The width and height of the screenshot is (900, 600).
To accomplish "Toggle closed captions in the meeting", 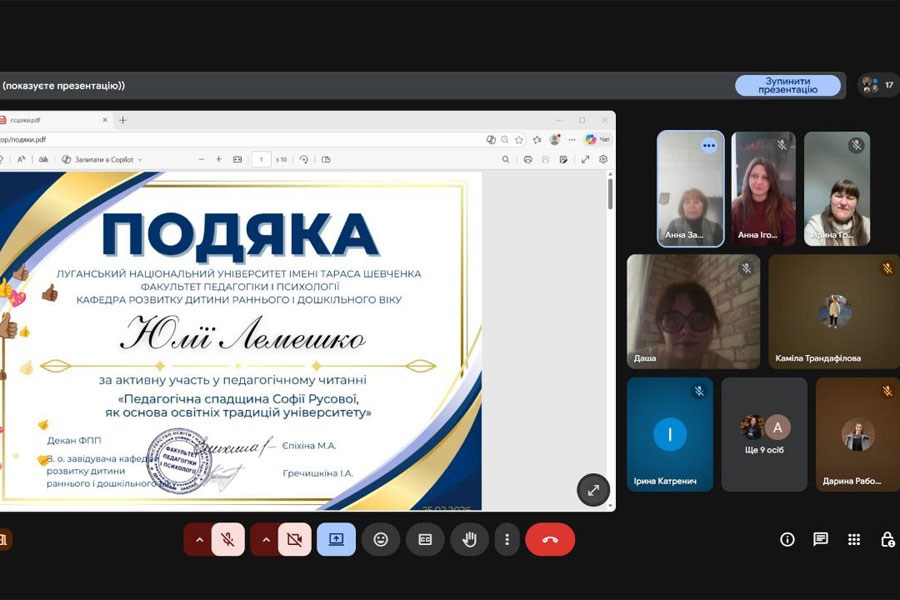I will pos(425,540).
